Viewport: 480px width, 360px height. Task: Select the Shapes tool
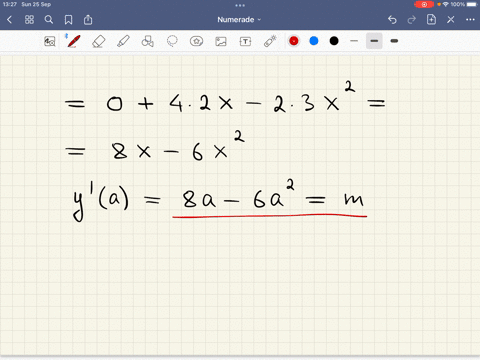[148, 41]
